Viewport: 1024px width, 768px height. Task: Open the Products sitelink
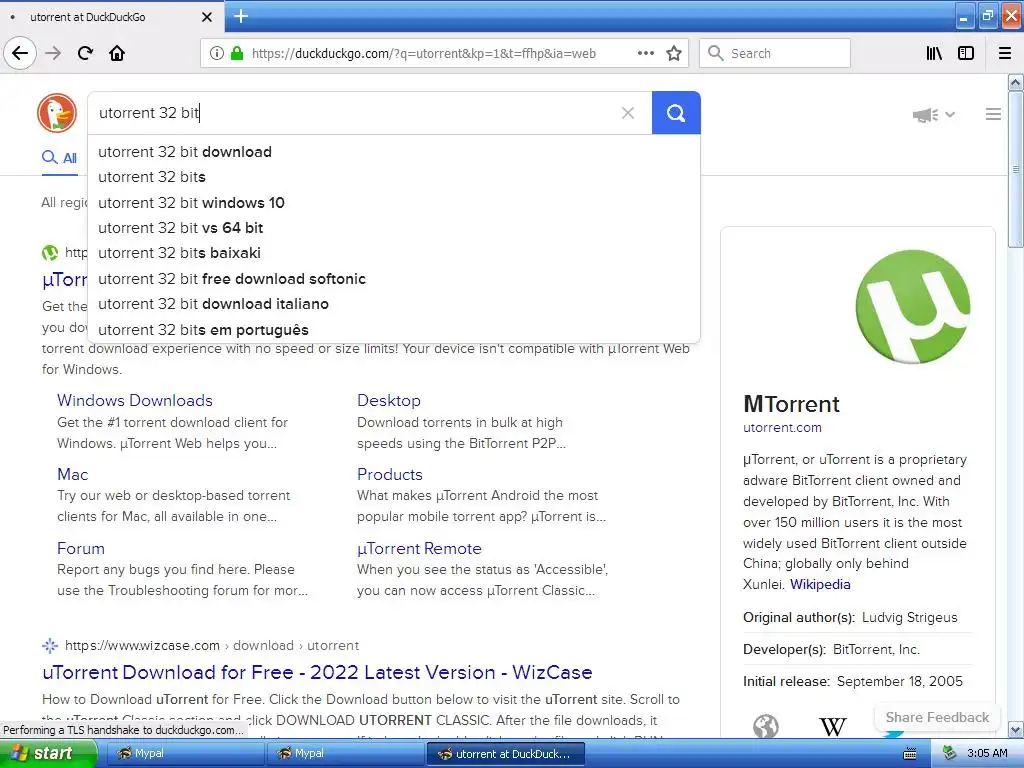tap(390, 474)
